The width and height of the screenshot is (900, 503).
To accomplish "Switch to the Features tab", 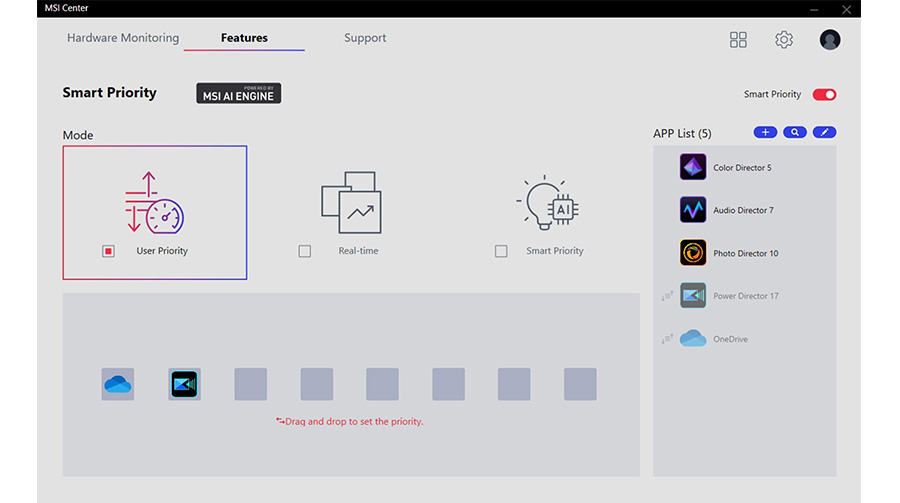I will [x=244, y=38].
